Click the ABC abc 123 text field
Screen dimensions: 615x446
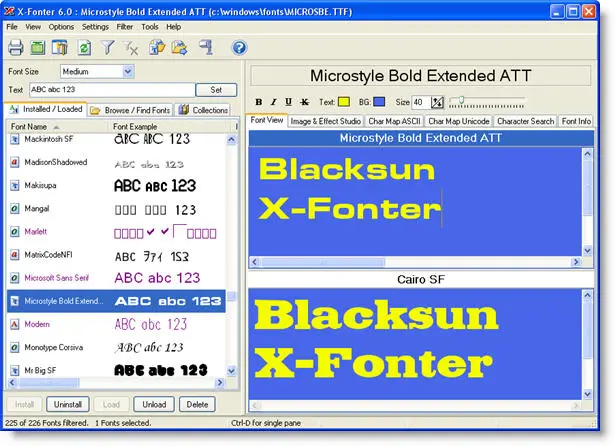tap(112, 90)
